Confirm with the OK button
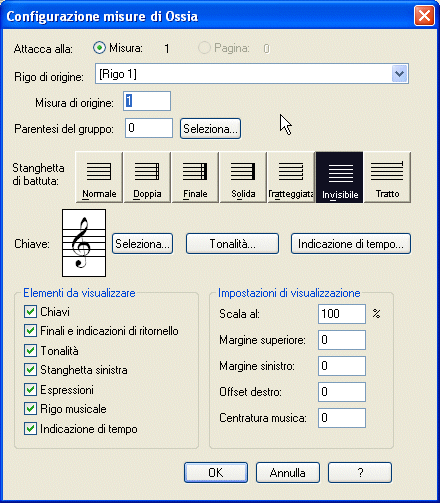Screen dimensions: 440x503 216,472
